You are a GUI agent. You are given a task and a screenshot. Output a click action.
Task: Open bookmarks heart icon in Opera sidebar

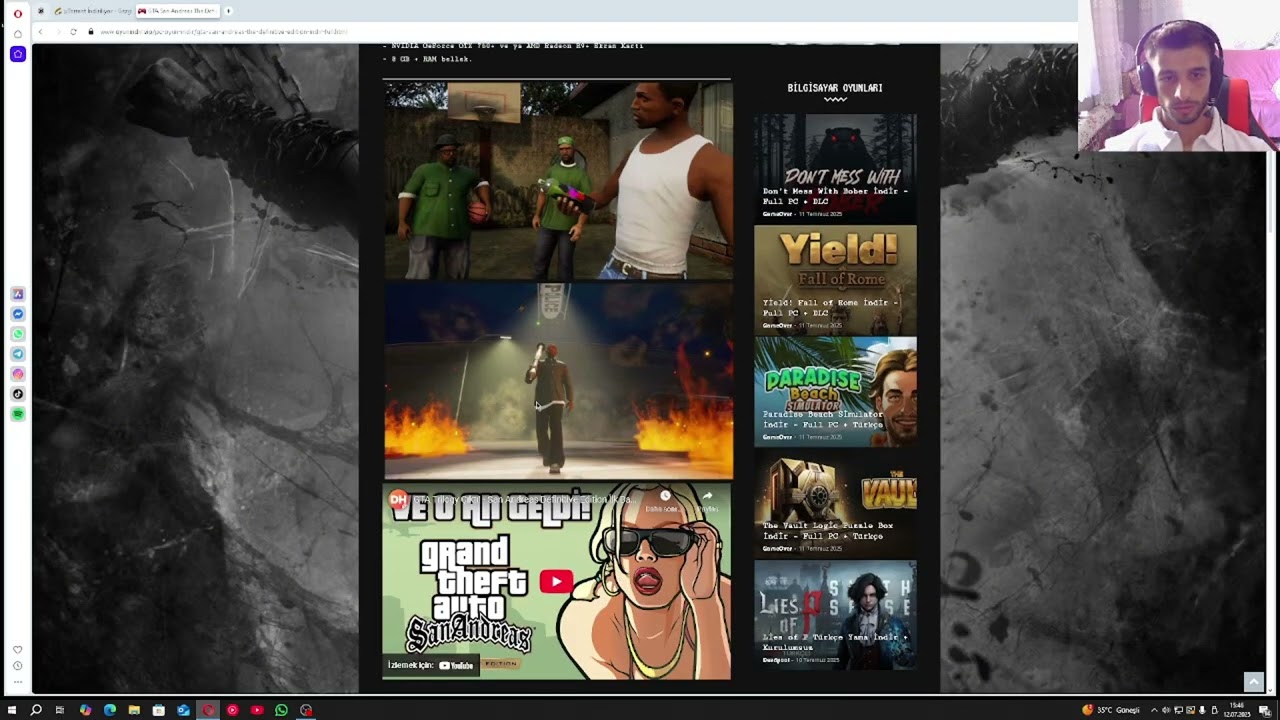(18, 650)
